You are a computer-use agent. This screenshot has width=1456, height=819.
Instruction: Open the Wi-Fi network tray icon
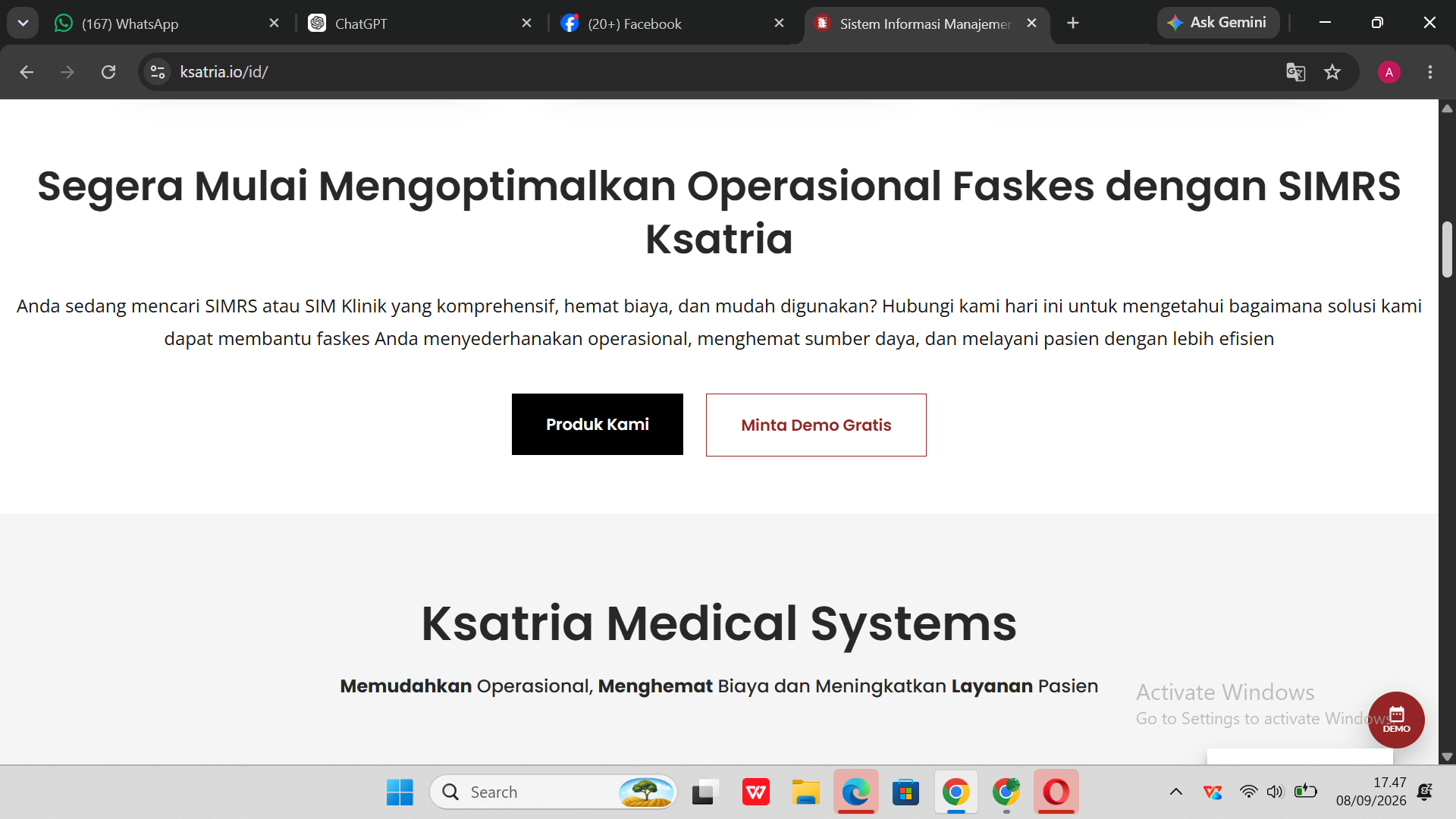pyautogui.click(x=1248, y=792)
